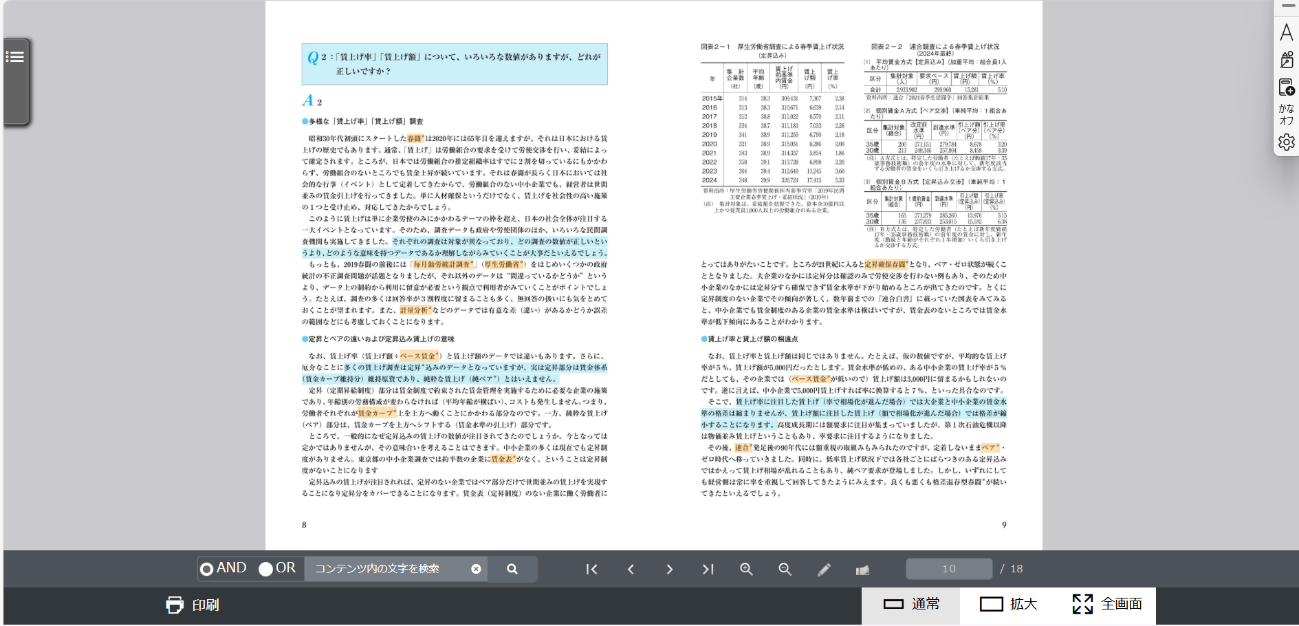Viewport: 1299px width, 626px height.
Task: Click the Q2 question box heading
Action: [x=455, y=64]
